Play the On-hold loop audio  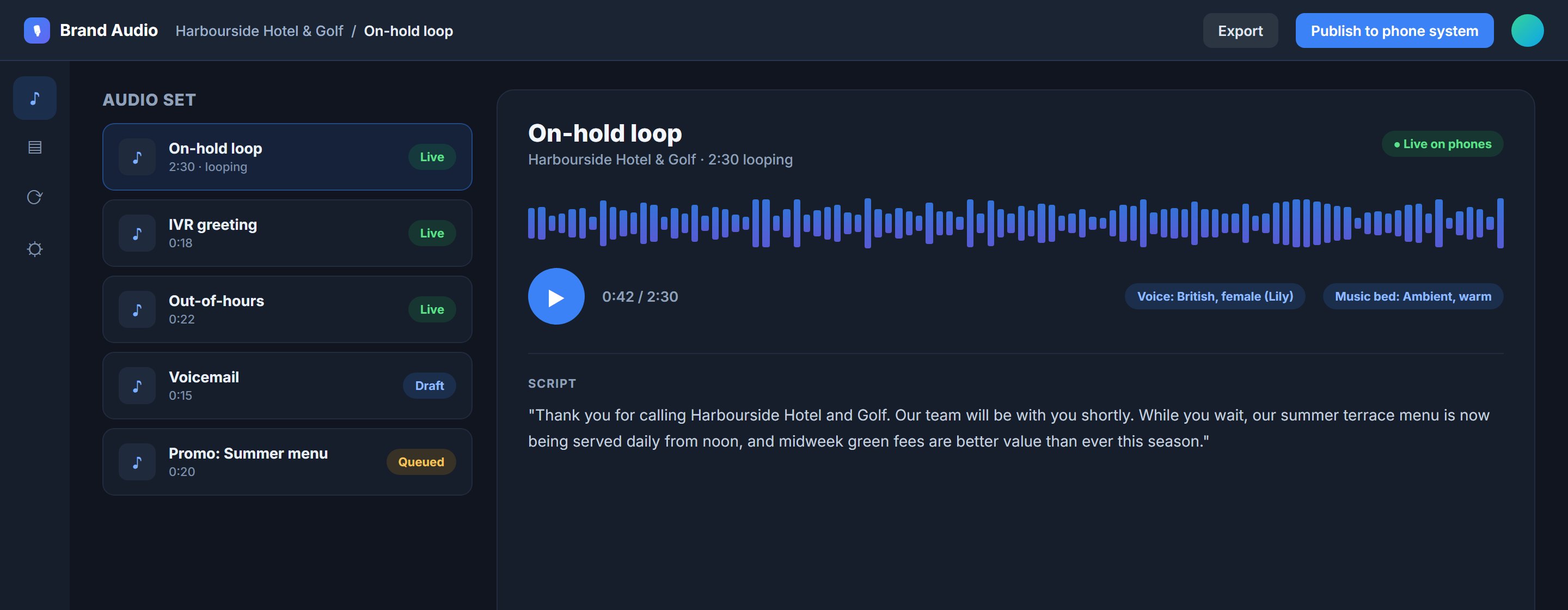(x=556, y=296)
